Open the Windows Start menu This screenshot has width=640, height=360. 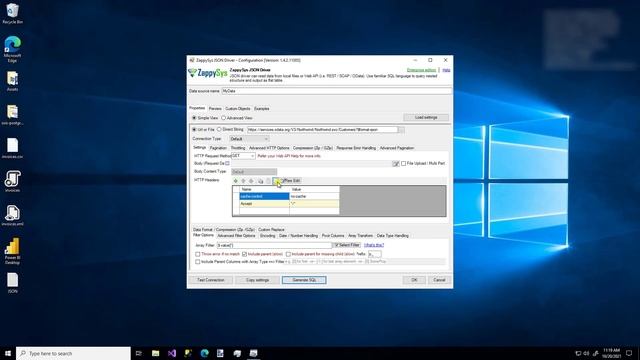(x=8, y=353)
